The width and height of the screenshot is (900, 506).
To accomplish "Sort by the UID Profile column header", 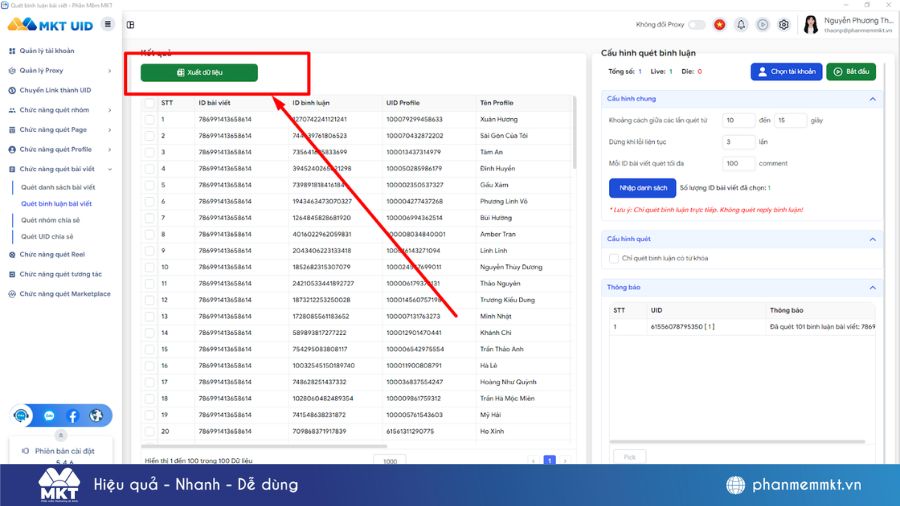I will [403, 103].
